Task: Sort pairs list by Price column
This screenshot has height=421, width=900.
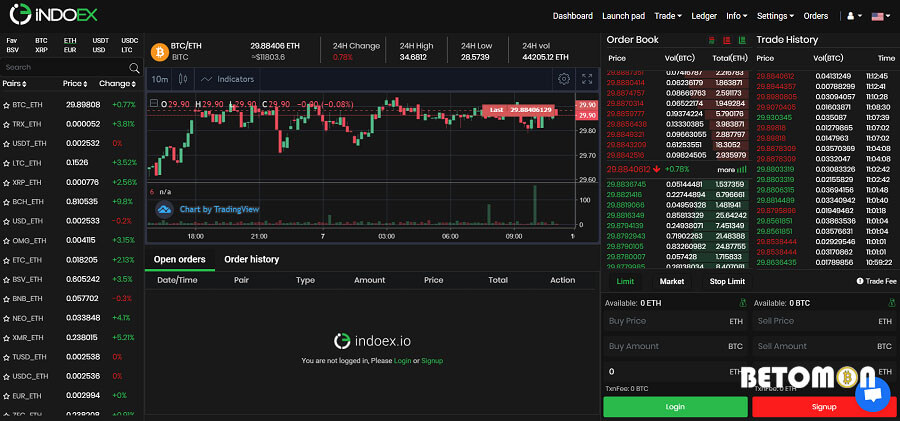Action: (x=75, y=84)
